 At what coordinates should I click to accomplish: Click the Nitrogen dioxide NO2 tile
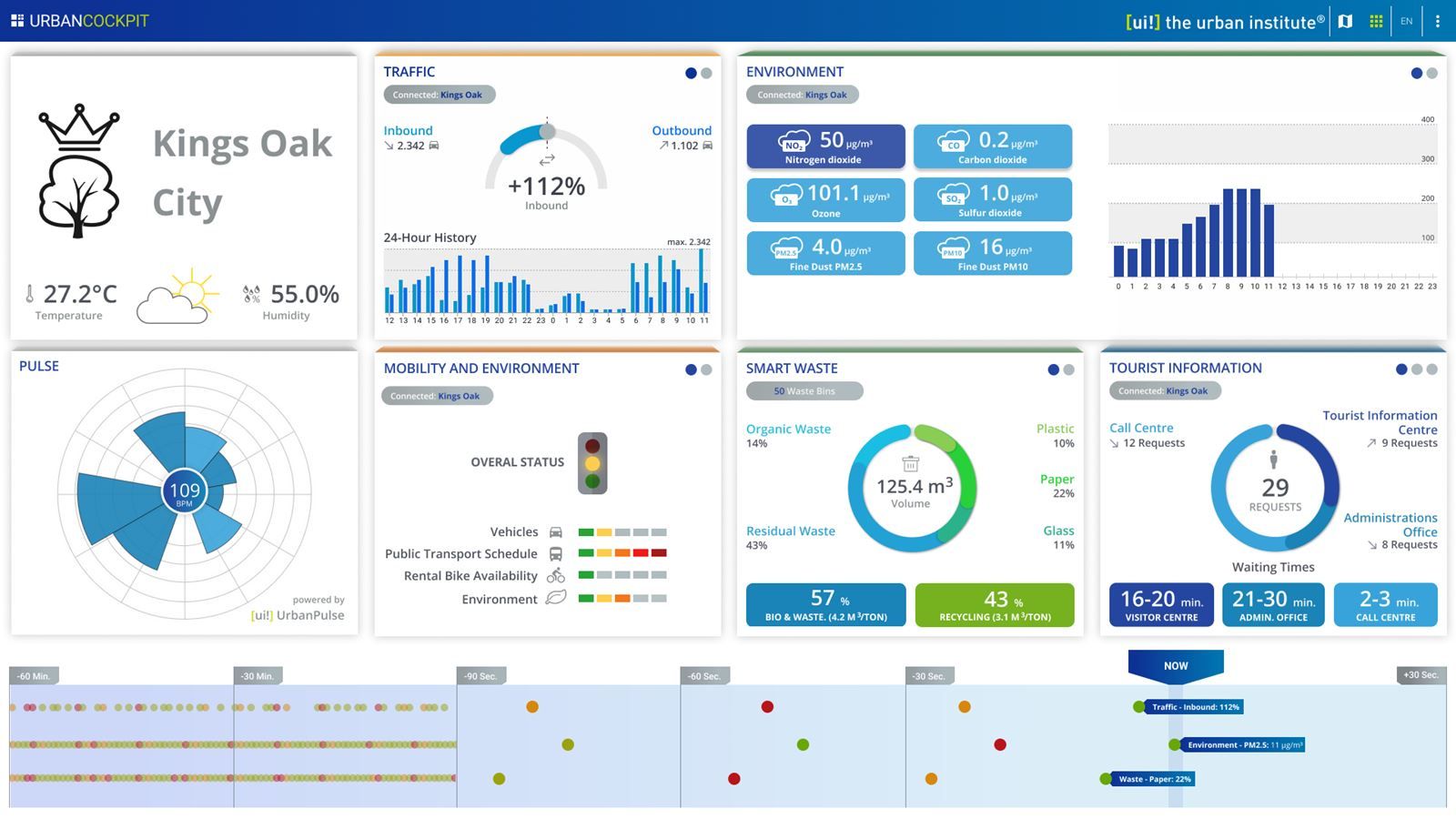point(825,147)
